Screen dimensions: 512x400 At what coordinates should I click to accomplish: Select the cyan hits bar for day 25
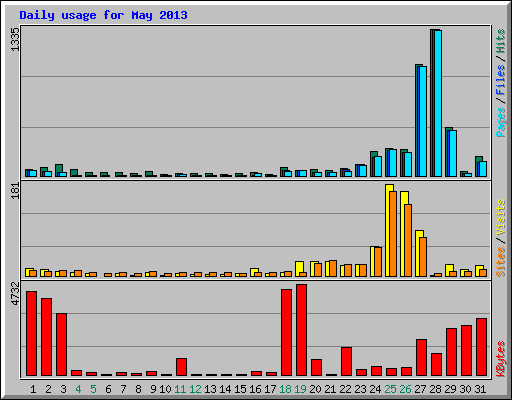(x=393, y=163)
